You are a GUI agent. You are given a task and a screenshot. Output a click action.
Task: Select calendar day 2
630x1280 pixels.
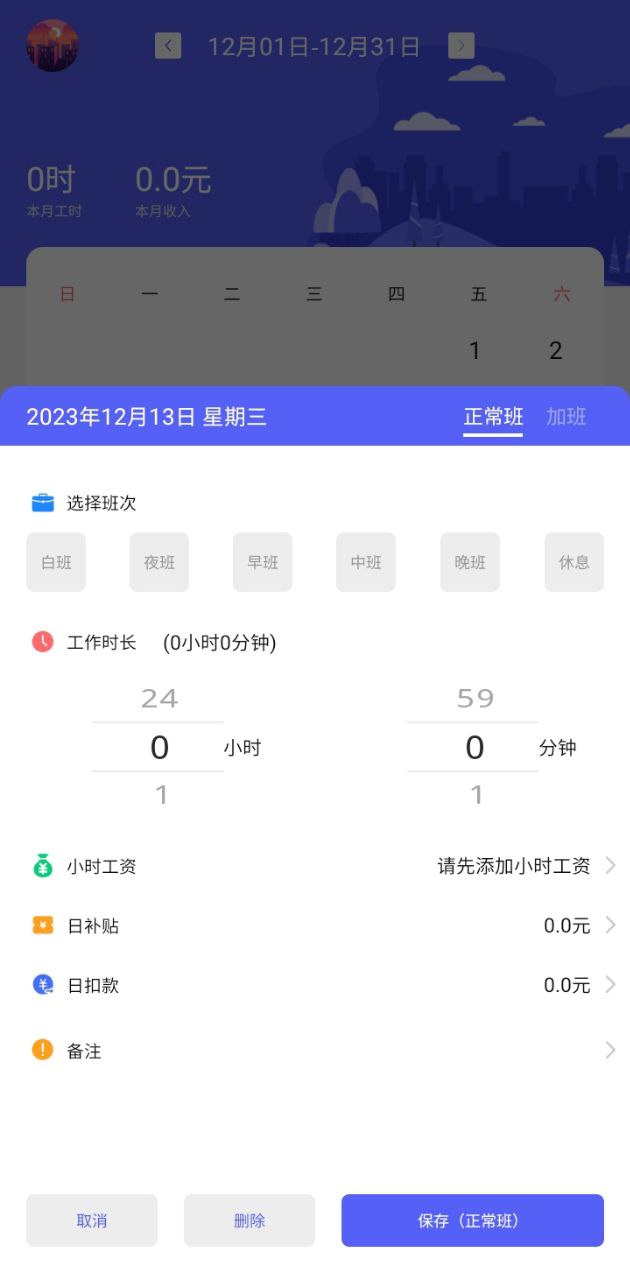pyautogui.click(x=556, y=351)
